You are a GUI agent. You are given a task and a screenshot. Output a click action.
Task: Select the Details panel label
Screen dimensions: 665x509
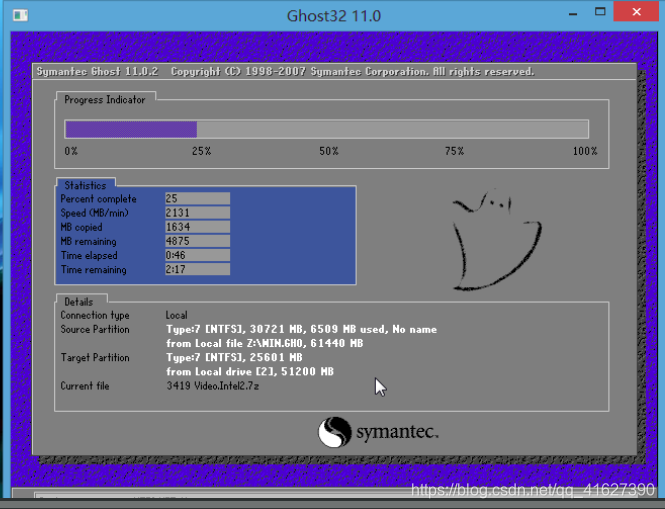[x=78, y=302]
